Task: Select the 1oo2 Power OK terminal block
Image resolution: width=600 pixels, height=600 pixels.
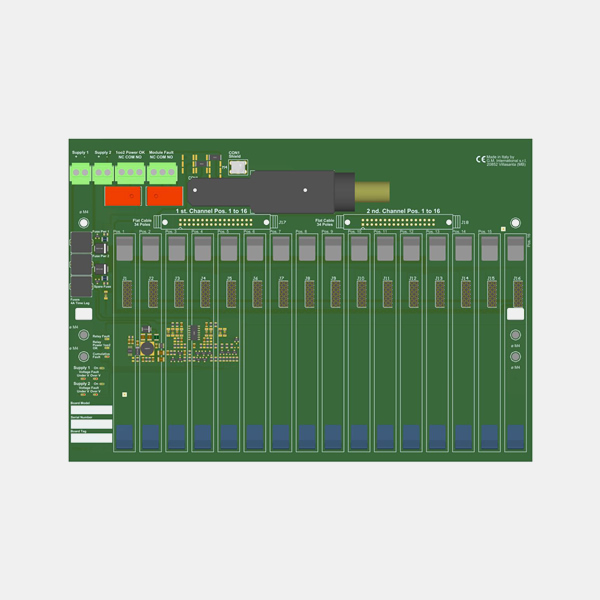Action: click(131, 172)
